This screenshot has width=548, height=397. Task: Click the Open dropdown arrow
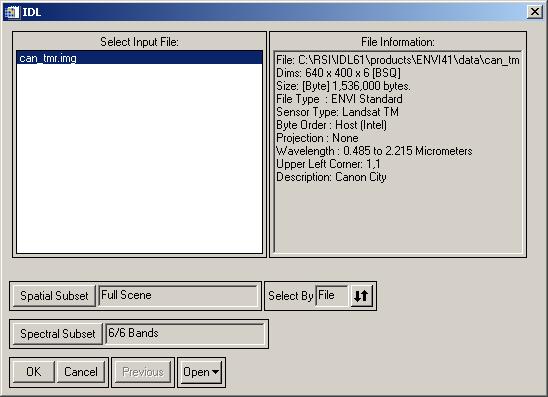coord(215,372)
